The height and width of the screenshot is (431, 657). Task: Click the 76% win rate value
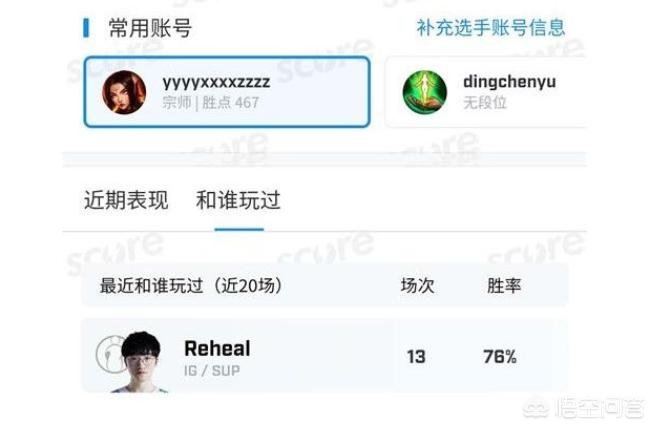(500, 357)
